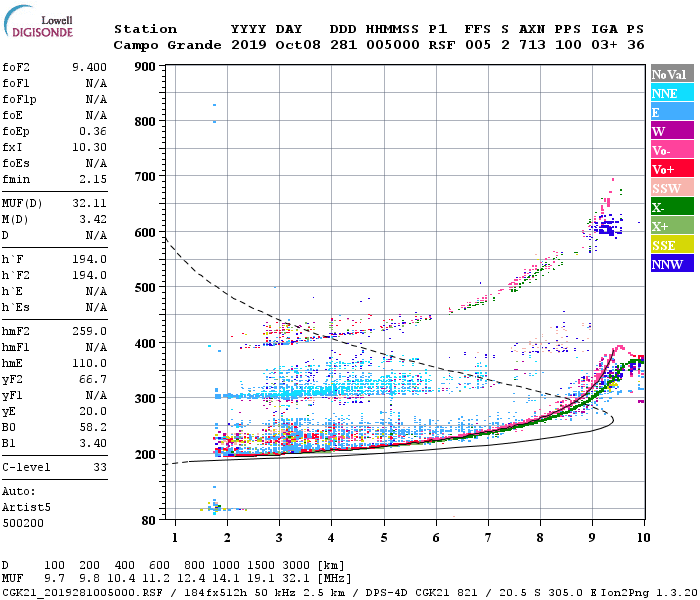Select the NNW legend swatch
The image size is (700, 600).
(x=672, y=263)
